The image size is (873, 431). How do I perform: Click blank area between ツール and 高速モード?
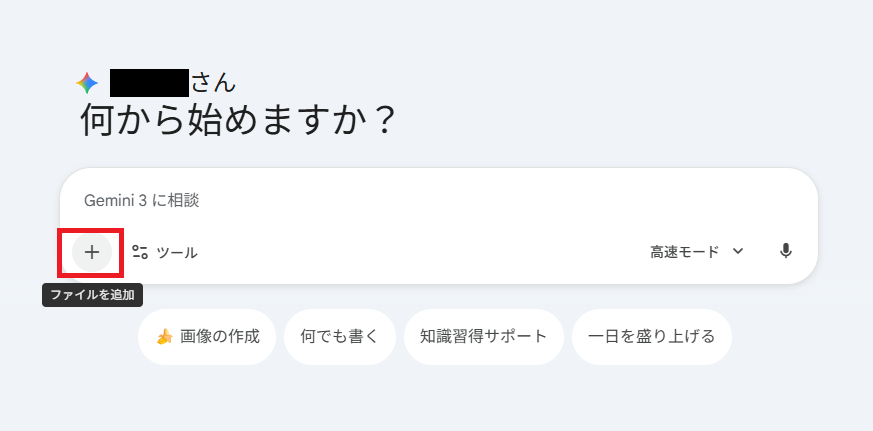click(420, 252)
